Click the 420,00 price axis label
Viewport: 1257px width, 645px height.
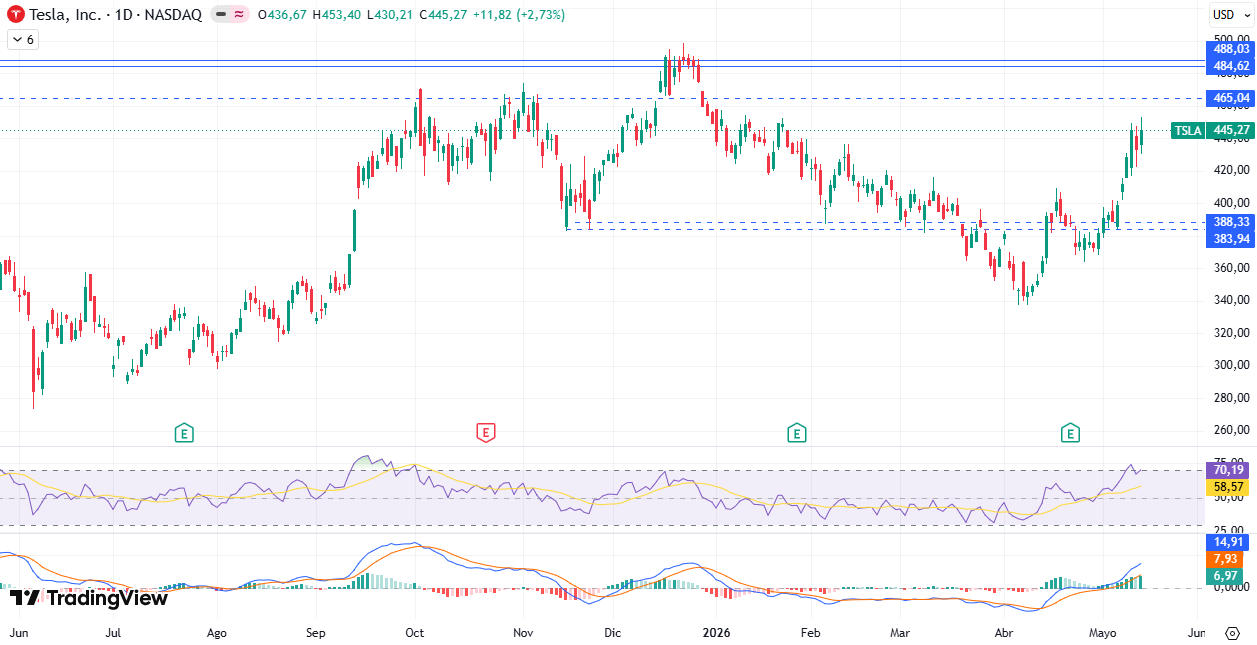click(x=1230, y=170)
